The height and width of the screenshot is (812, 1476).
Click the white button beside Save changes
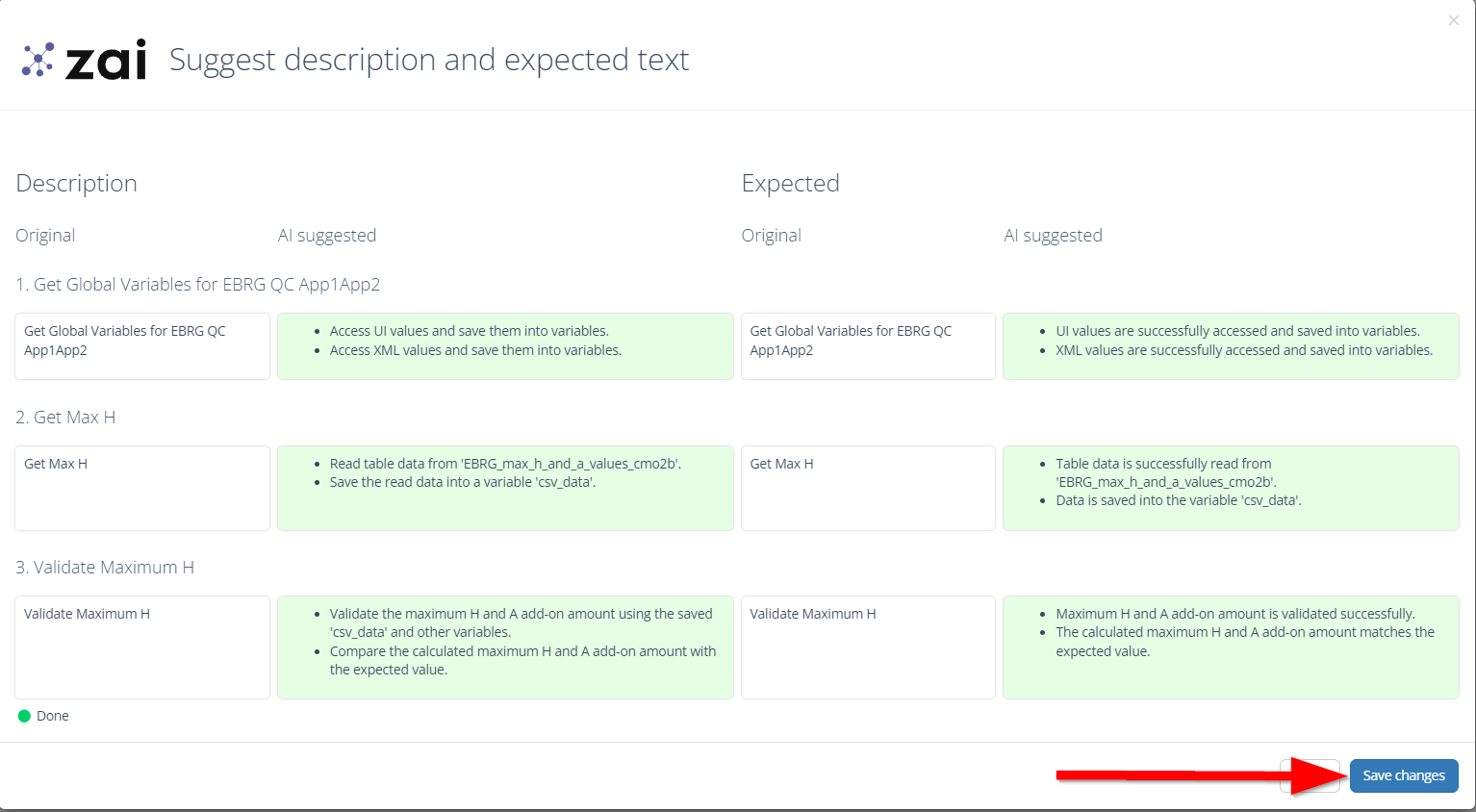pyautogui.click(x=1310, y=775)
